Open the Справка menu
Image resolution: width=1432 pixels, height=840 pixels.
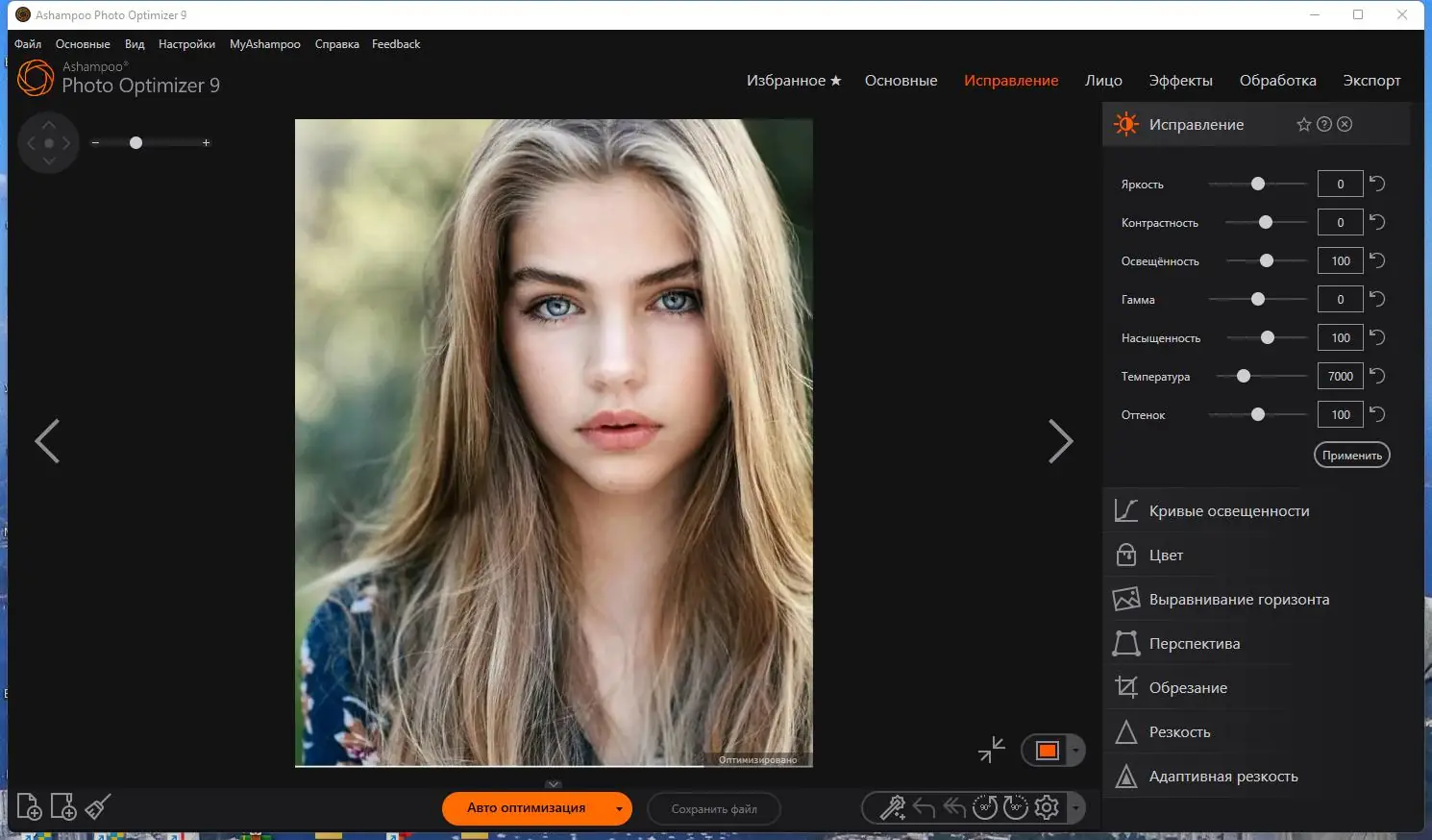tap(337, 44)
